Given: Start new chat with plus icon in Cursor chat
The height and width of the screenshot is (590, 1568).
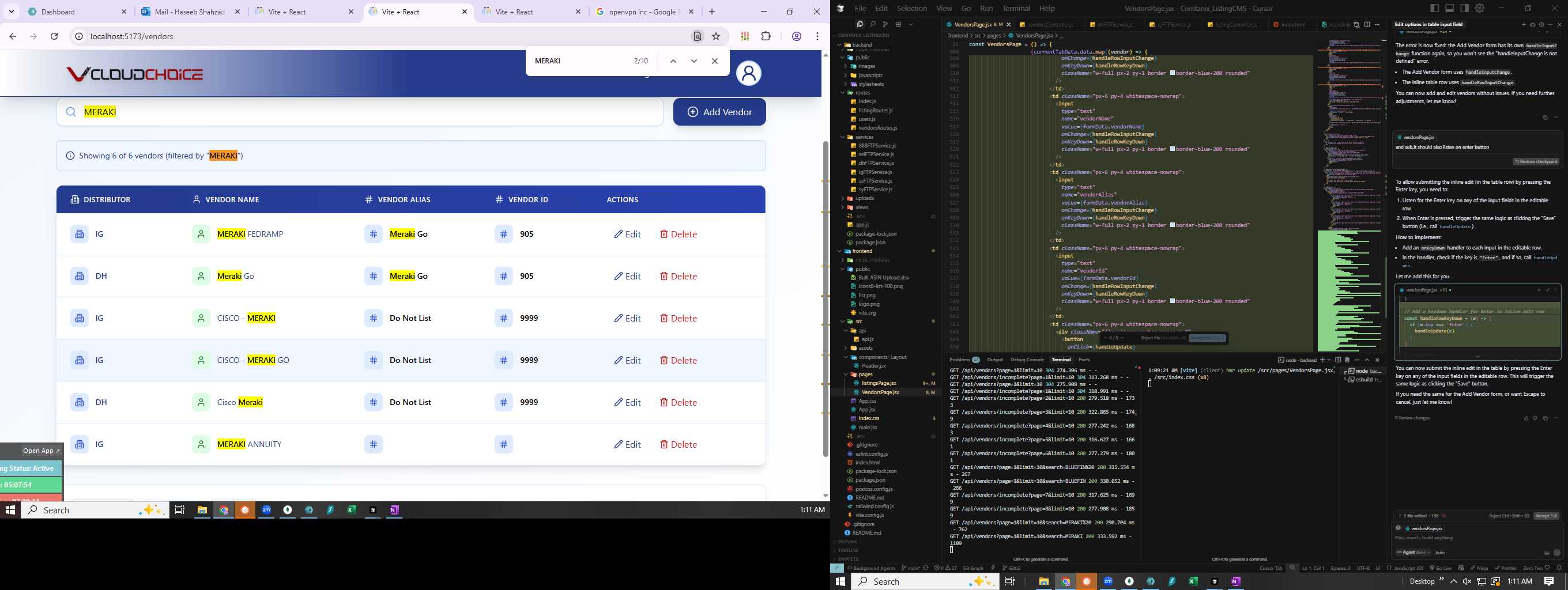Looking at the screenshot, I should [1524, 25].
